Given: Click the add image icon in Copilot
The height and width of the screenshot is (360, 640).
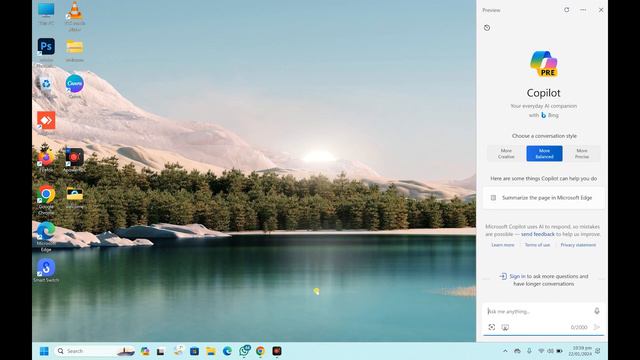Looking at the screenshot, I should pyautogui.click(x=505, y=327).
